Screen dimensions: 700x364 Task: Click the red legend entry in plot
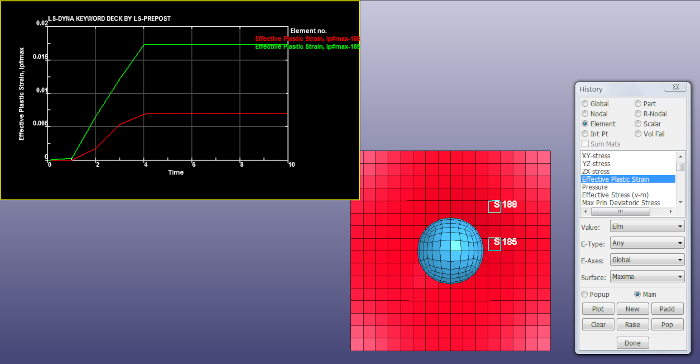tap(307, 39)
